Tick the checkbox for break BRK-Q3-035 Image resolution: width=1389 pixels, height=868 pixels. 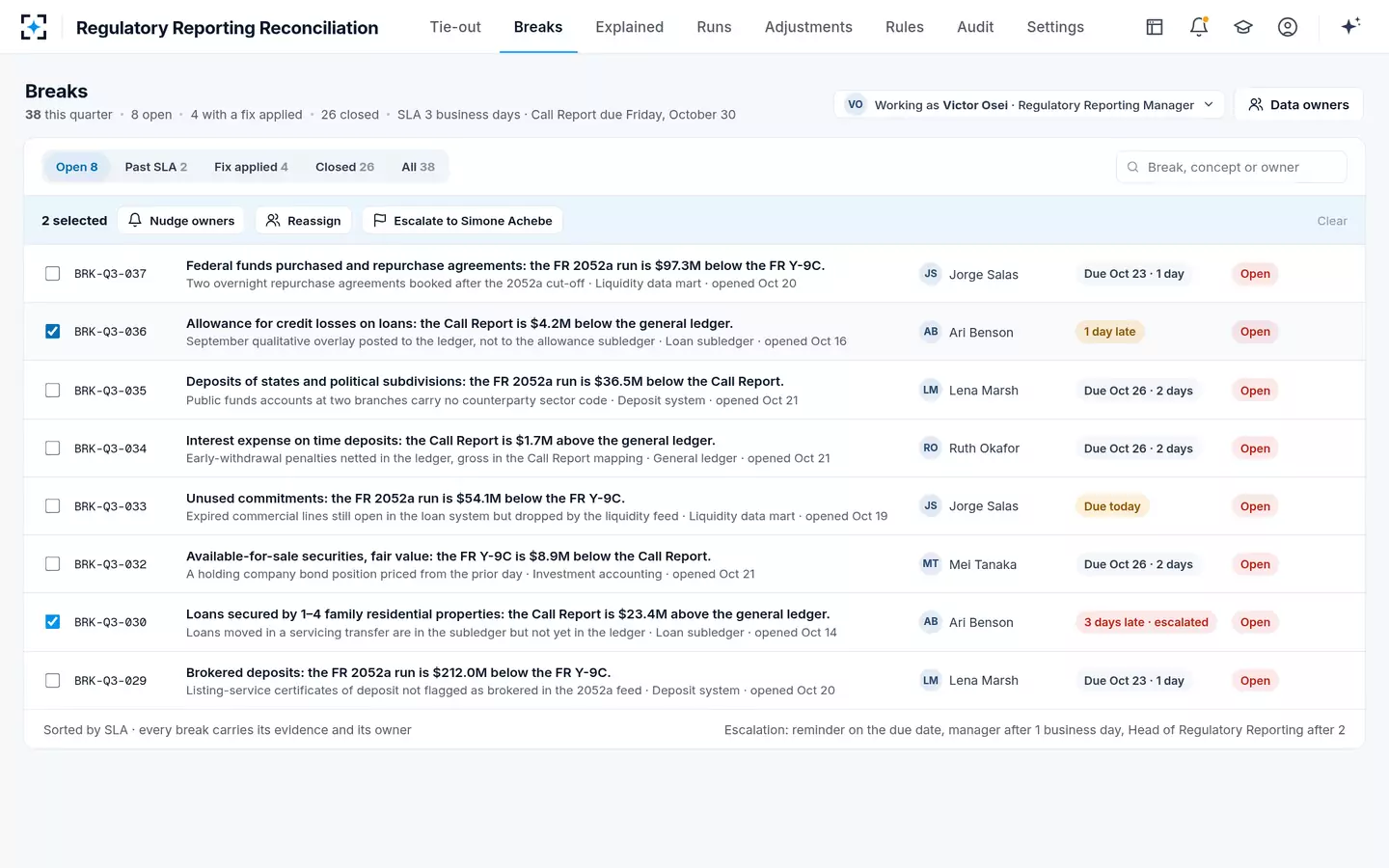point(53,391)
